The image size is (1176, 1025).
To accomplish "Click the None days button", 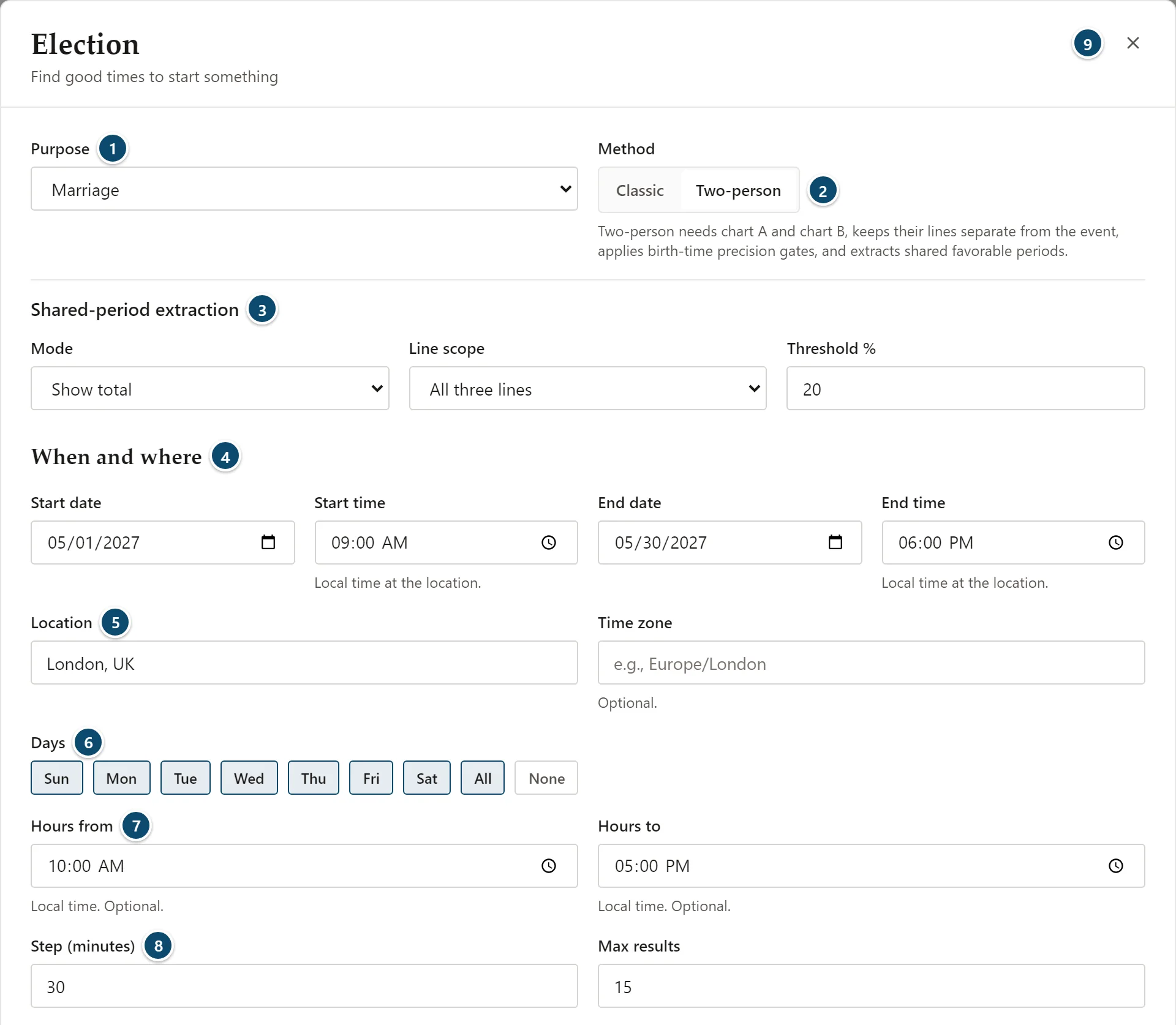I will [x=546, y=778].
